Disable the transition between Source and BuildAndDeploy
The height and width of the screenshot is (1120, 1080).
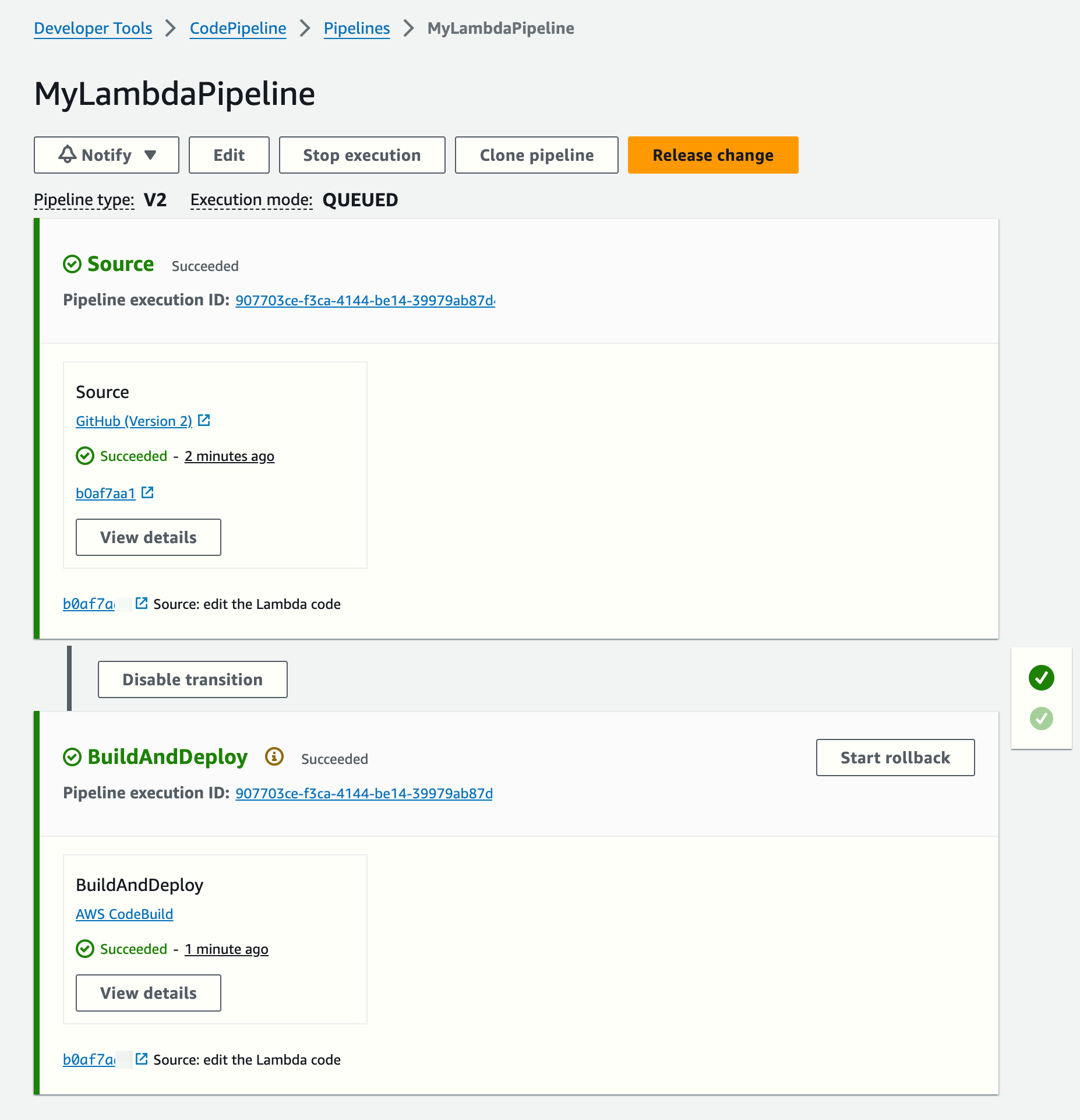[192, 679]
